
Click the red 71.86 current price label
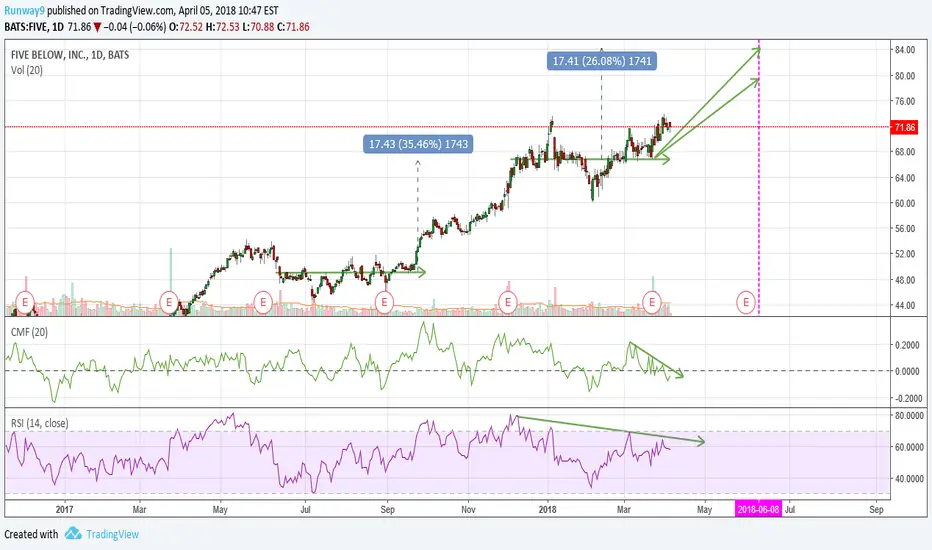point(904,127)
